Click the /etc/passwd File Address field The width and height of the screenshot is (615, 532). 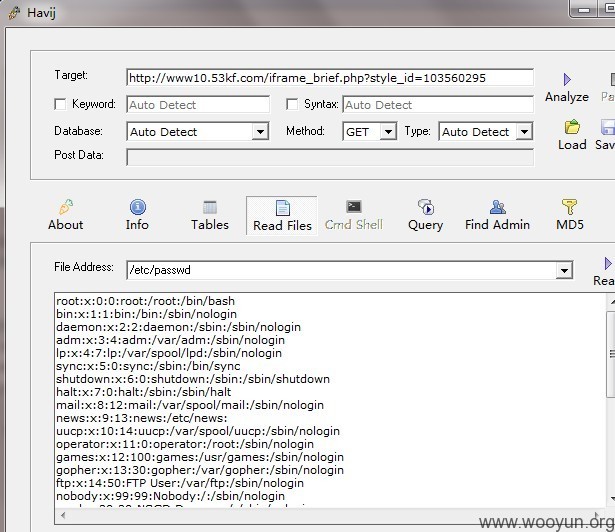tap(341, 270)
